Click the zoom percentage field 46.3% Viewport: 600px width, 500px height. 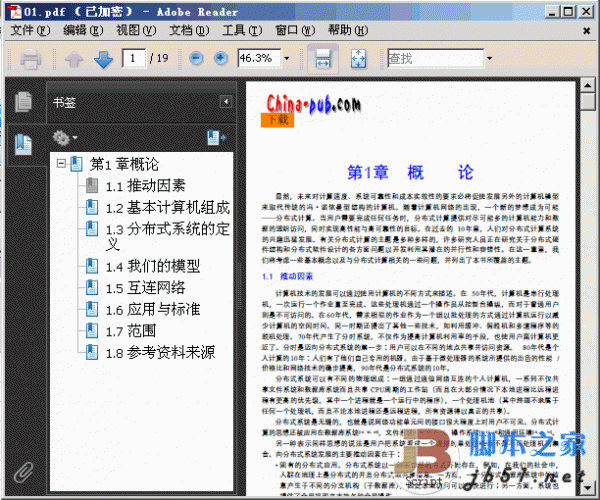[x=259, y=58]
